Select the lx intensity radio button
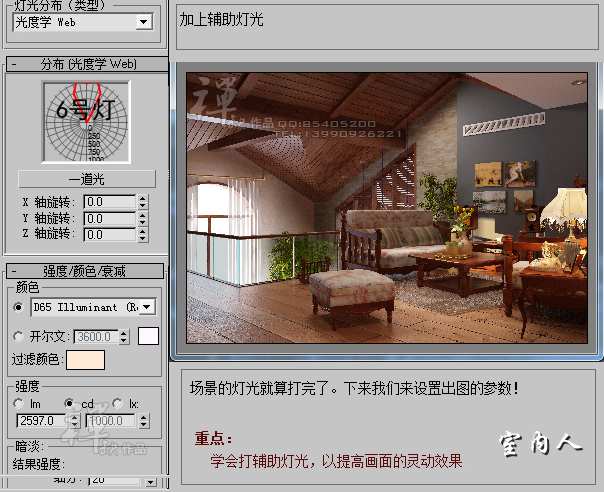This screenshot has height=492, width=604. (x=117, y=403)
